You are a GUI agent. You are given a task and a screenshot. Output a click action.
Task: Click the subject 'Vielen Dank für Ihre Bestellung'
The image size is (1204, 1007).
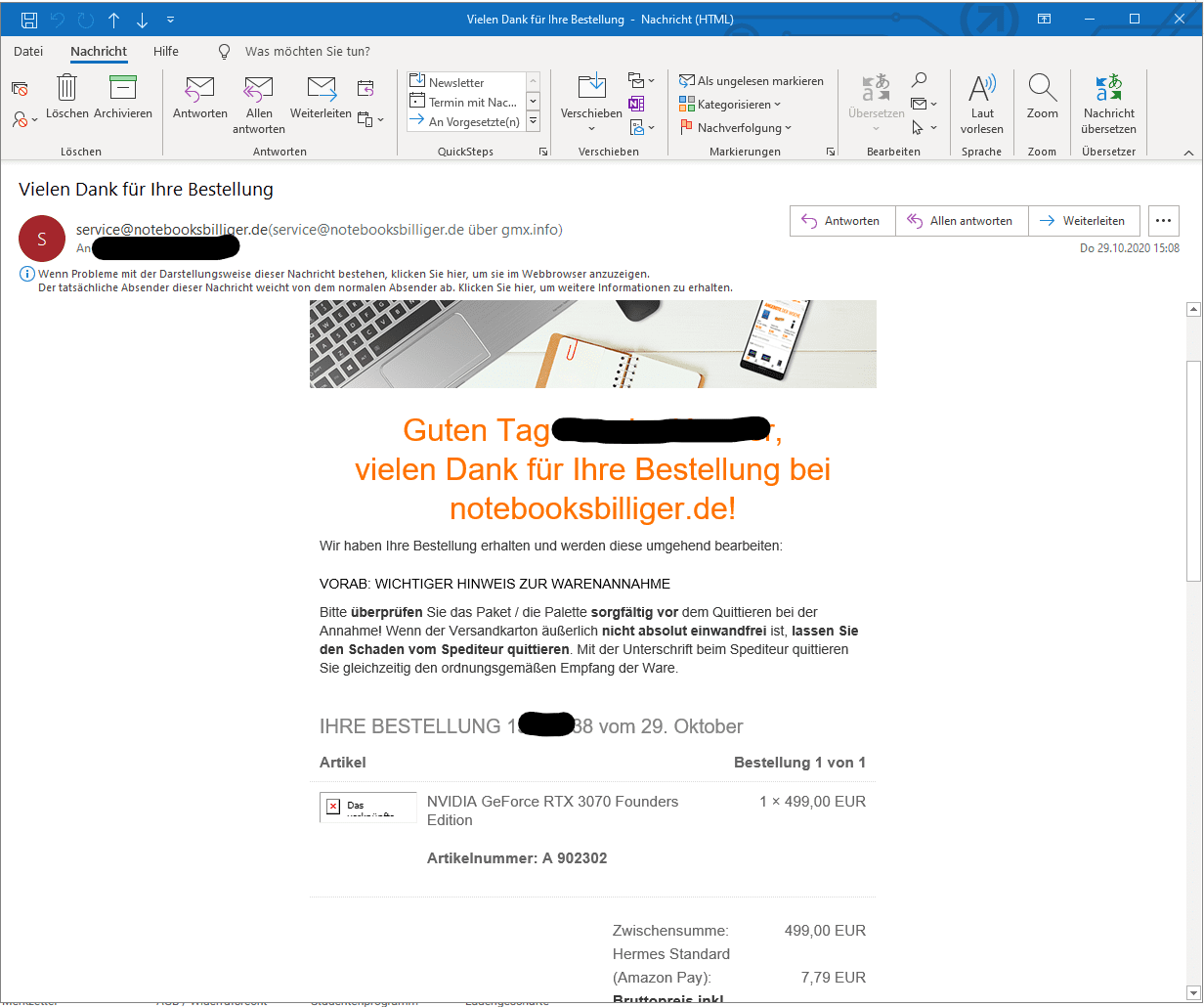click(x=146, y=190)
